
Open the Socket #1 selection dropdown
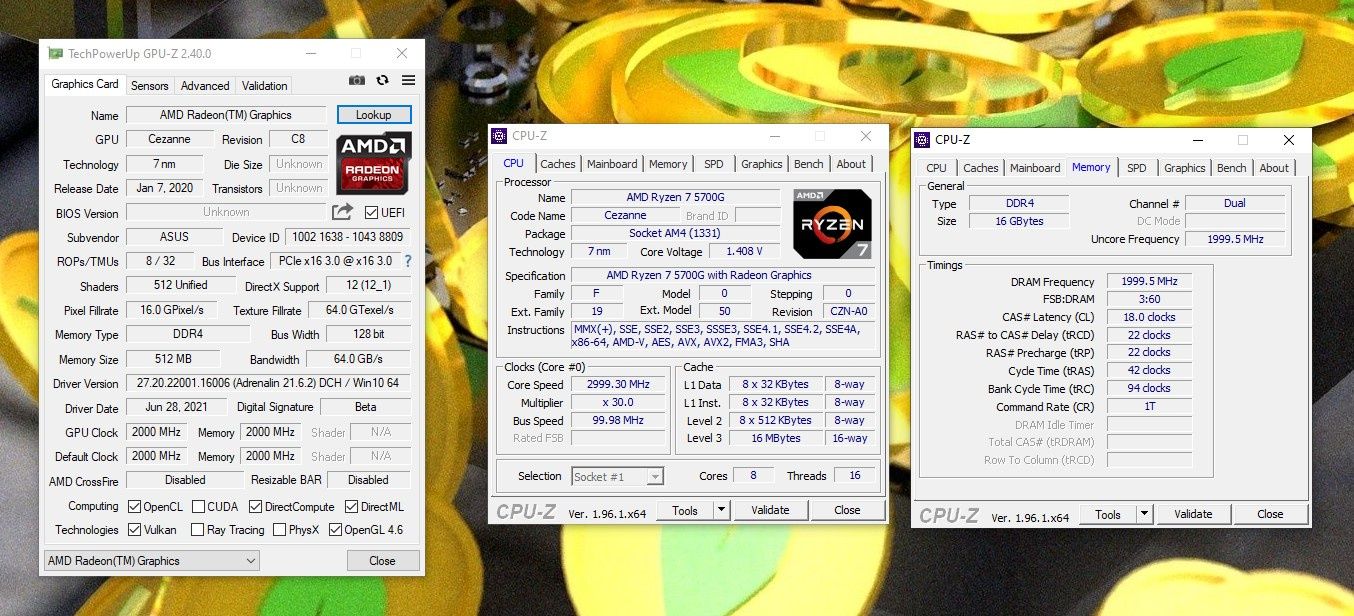click(617, 477)
